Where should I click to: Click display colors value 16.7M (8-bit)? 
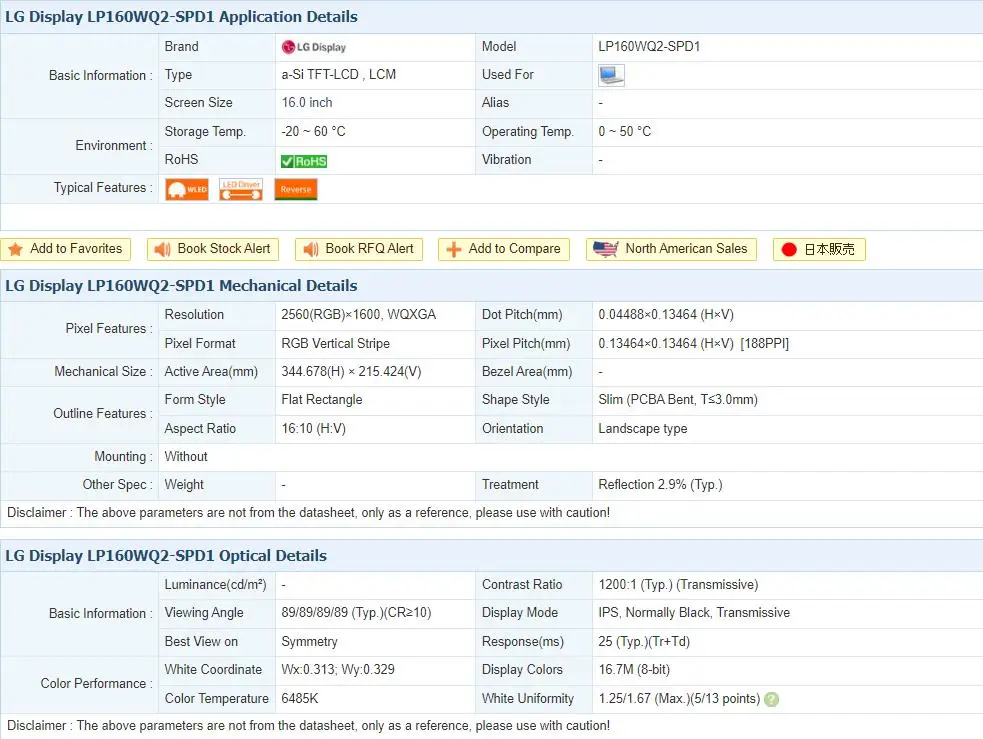click(634, 670)
